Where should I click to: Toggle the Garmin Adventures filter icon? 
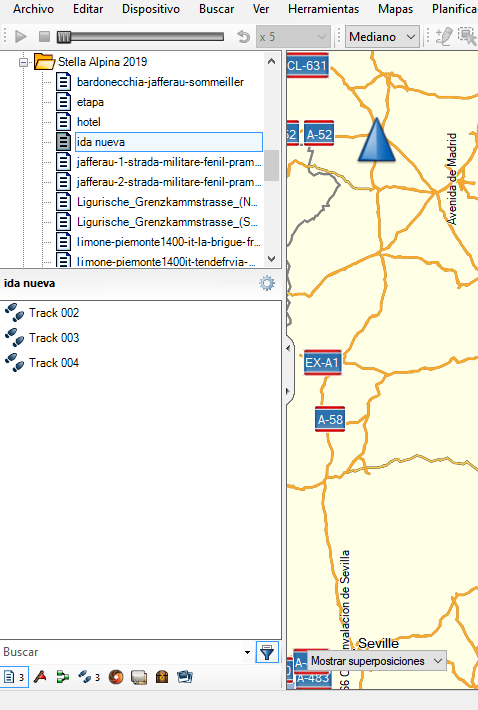tap(116, 677)
